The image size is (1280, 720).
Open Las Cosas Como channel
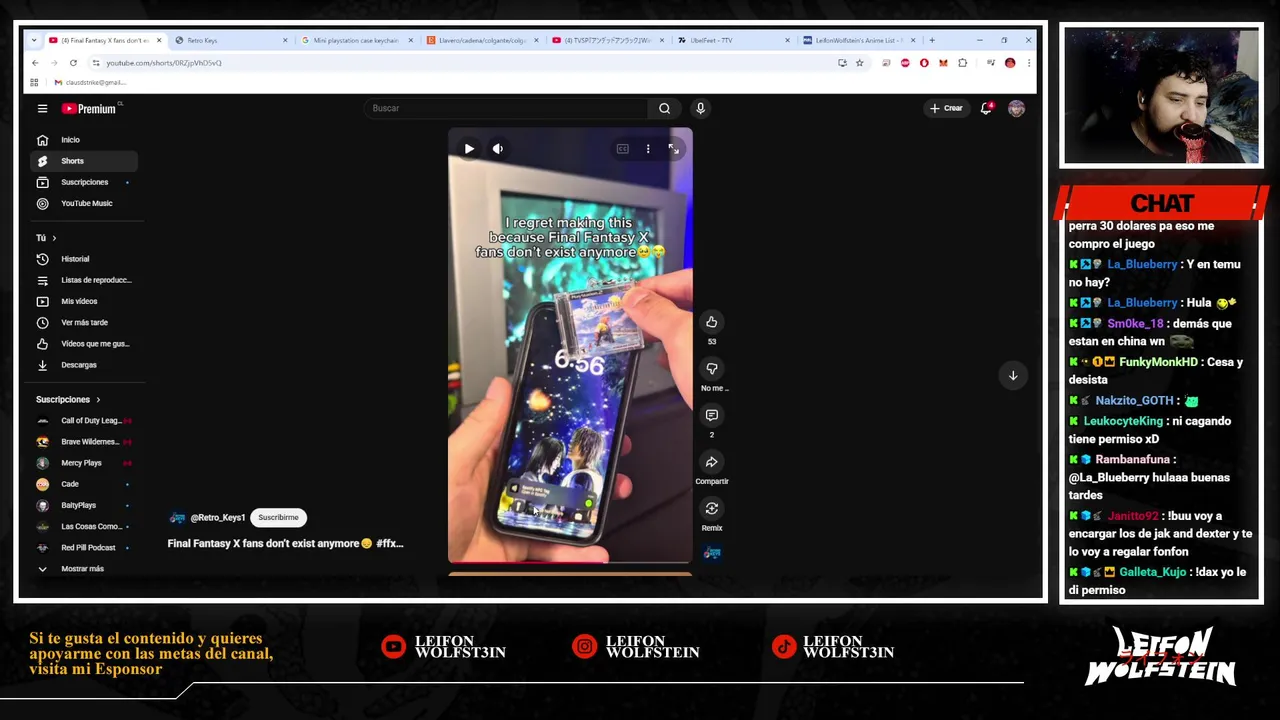tap(84, 526)
